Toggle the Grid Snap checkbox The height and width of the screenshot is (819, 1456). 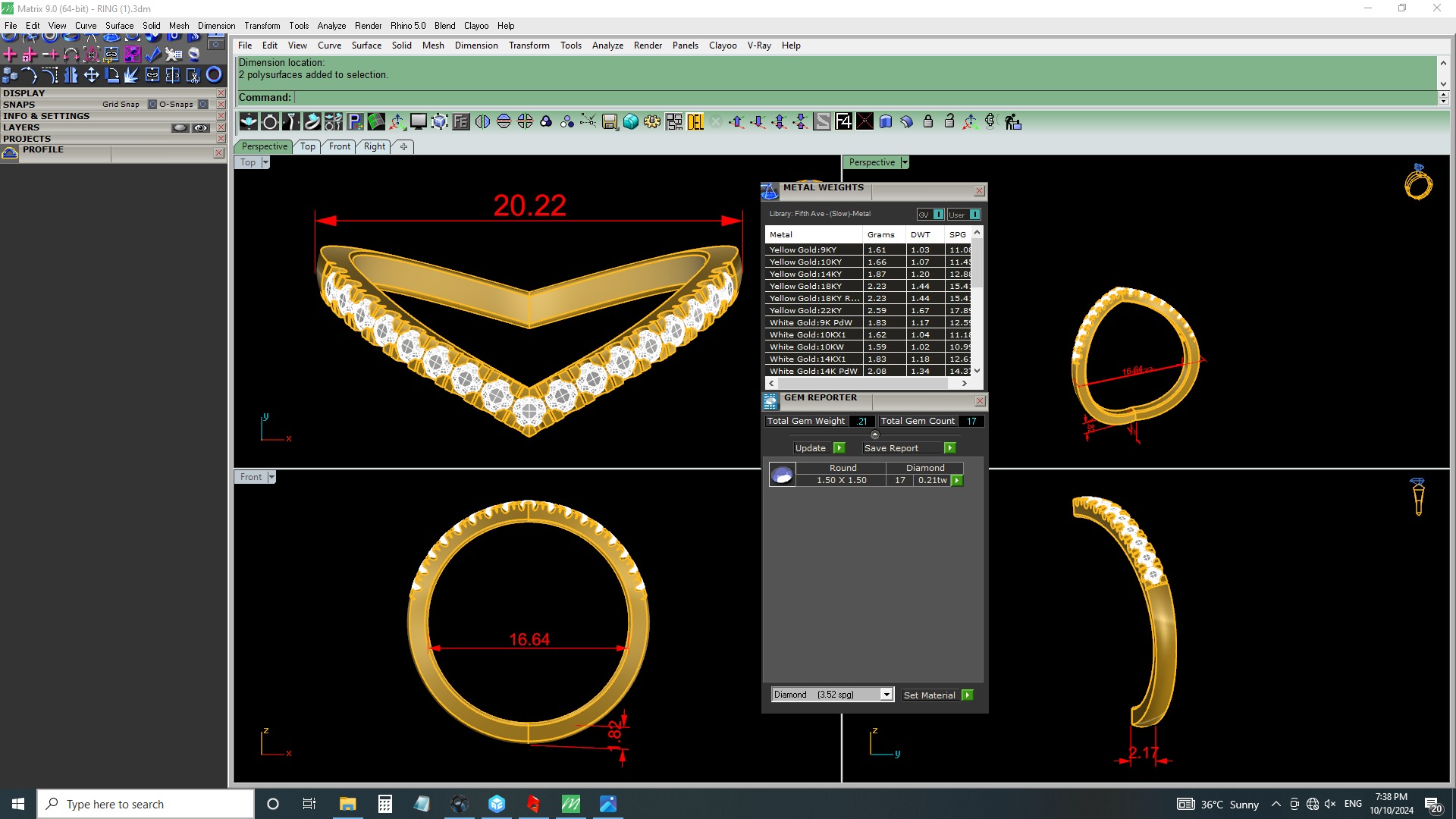(152, 105)
